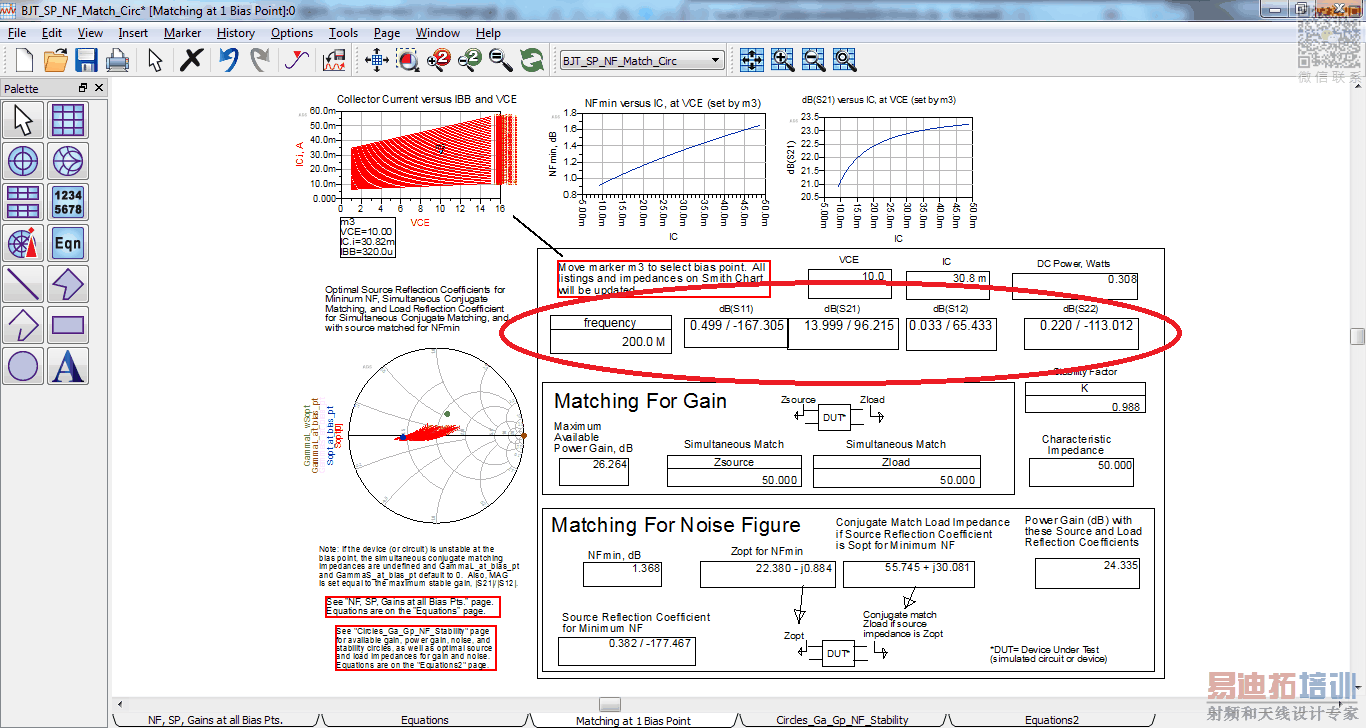Print the current page
The image size is (1366, 728).
[117, 60]
